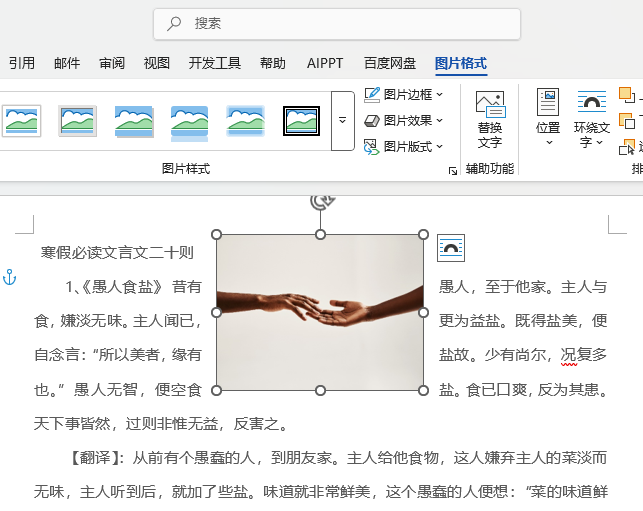Open the 图片版式 dropdown
This screenshot has width=643, height=511.
[x=404, y=146]
